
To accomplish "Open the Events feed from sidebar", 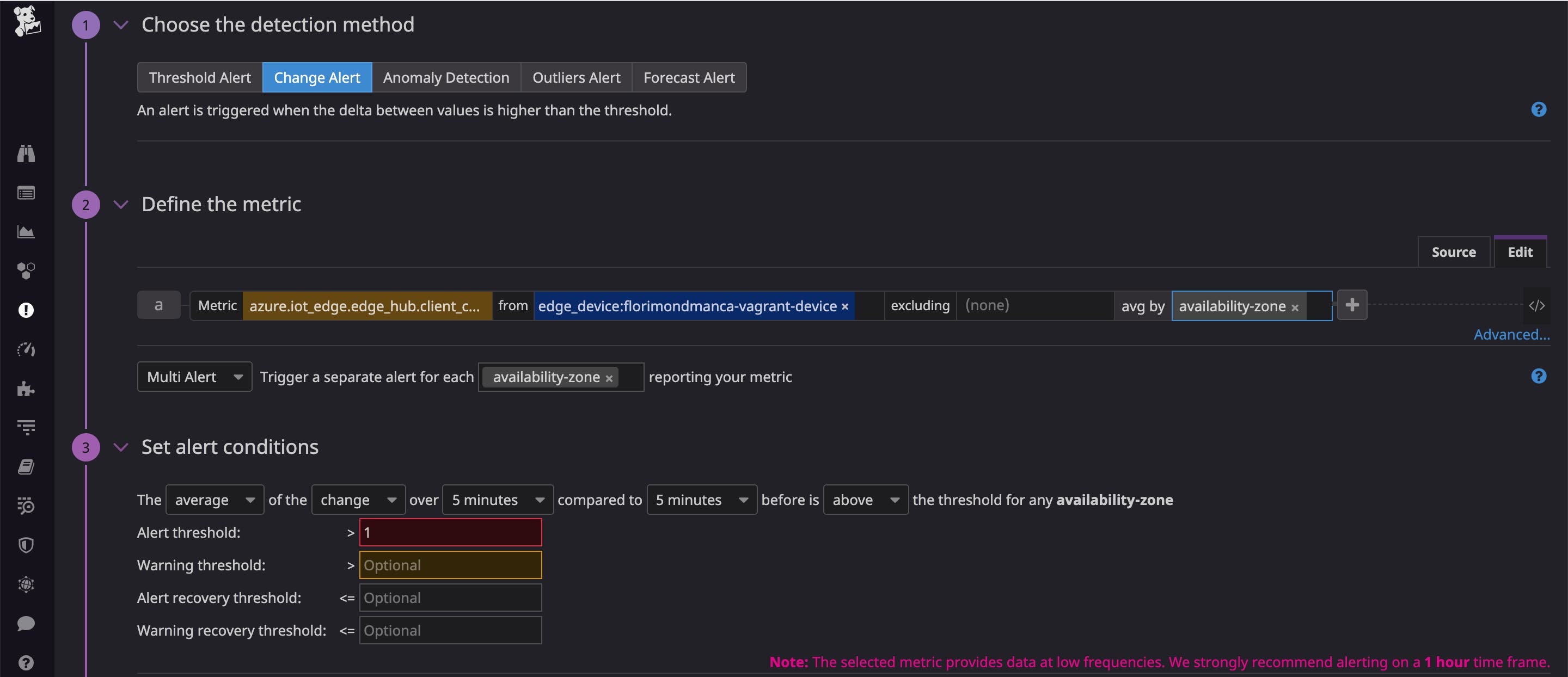I will pyautogui.click(x=26, y=193).
